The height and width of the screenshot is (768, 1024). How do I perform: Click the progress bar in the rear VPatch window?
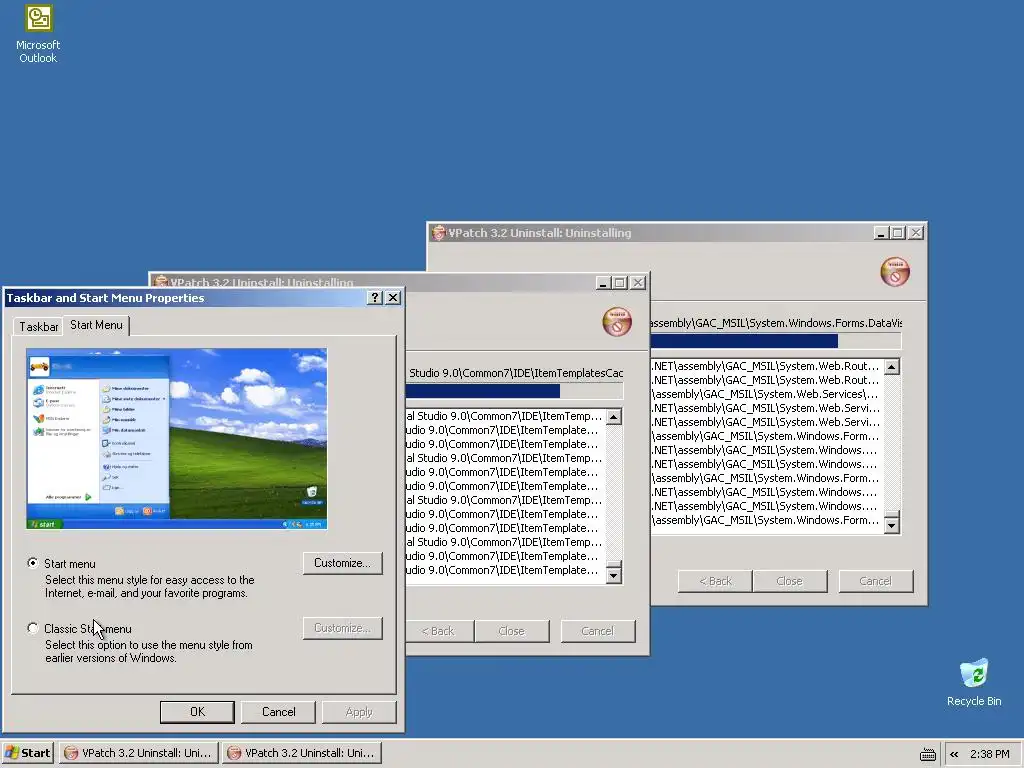pos(775,341)
